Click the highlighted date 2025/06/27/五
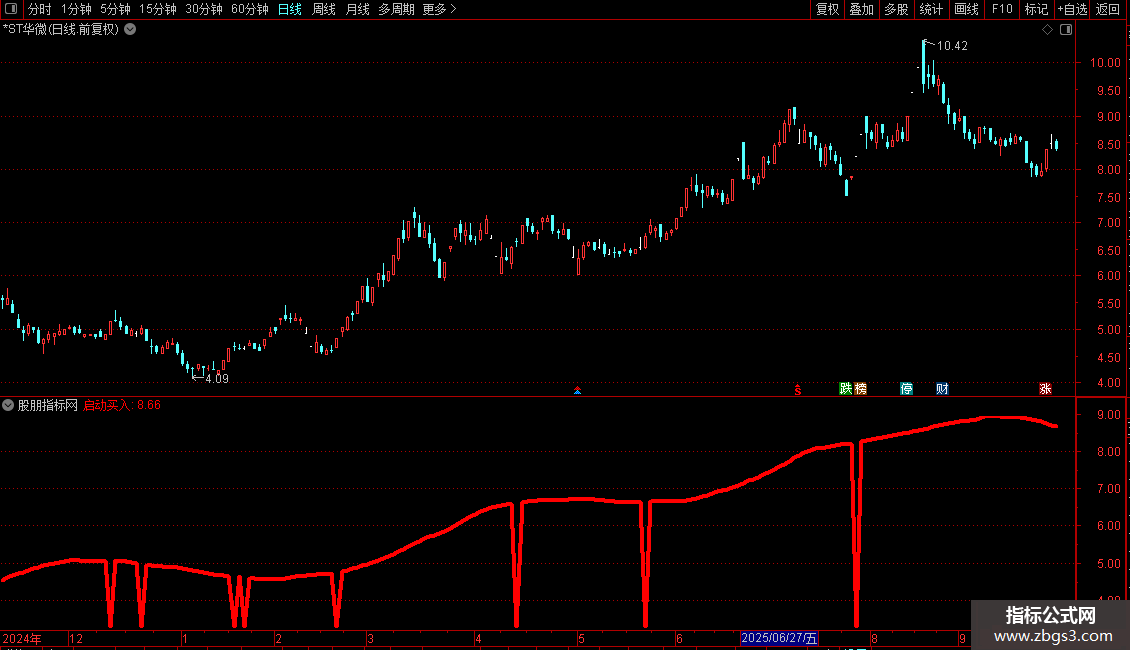The width and height of the screenshot is (1130, 650). [779, 638]
